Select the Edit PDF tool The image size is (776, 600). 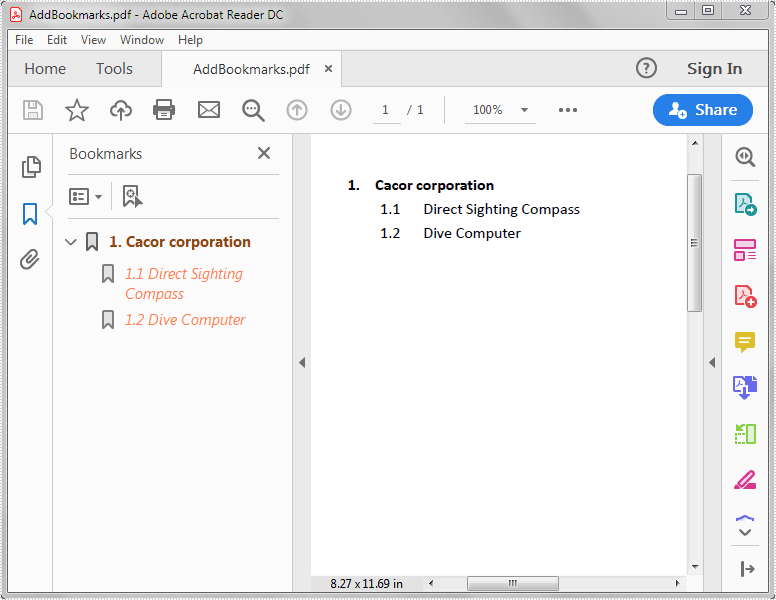pyautogui.click(x=745, y=250)
